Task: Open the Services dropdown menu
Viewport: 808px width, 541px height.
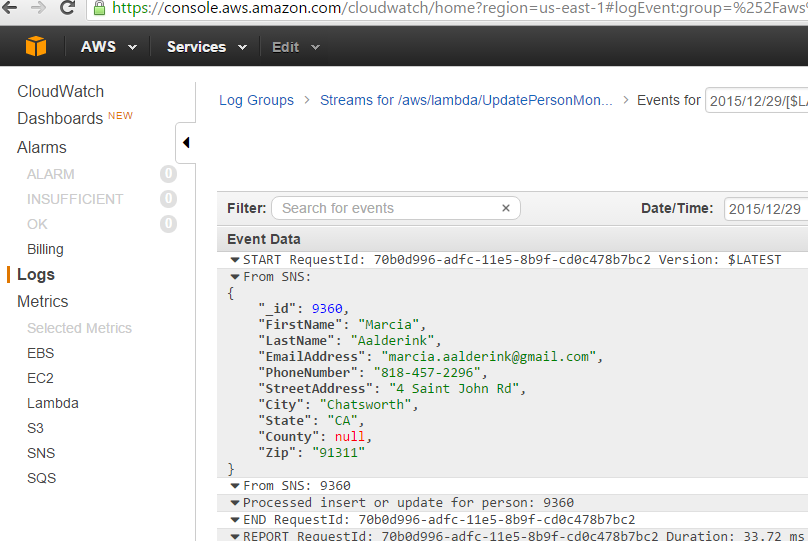Action: click(x=207, y=47)
